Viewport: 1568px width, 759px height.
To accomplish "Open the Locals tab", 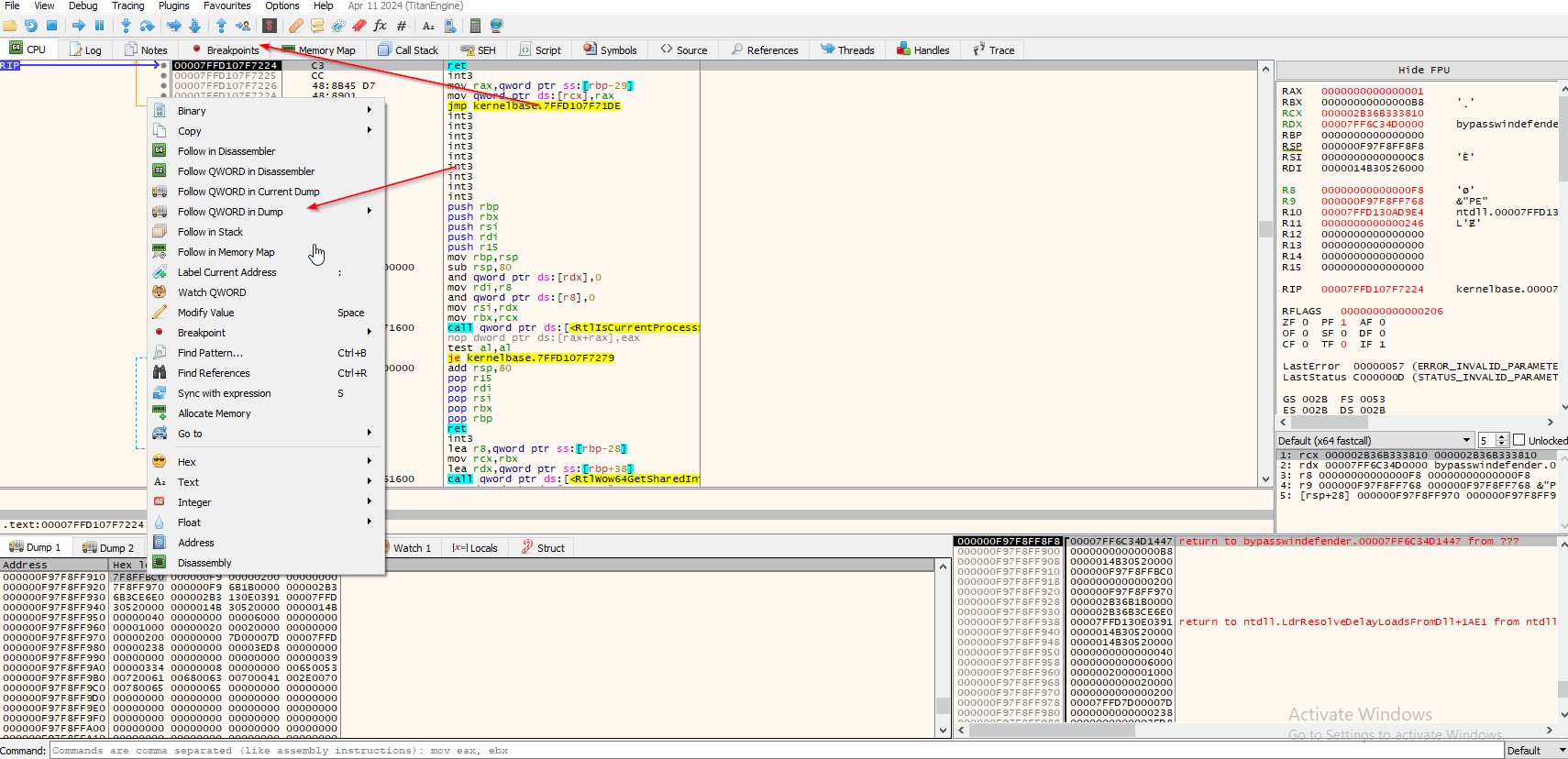I will click(x=475, y=547).
